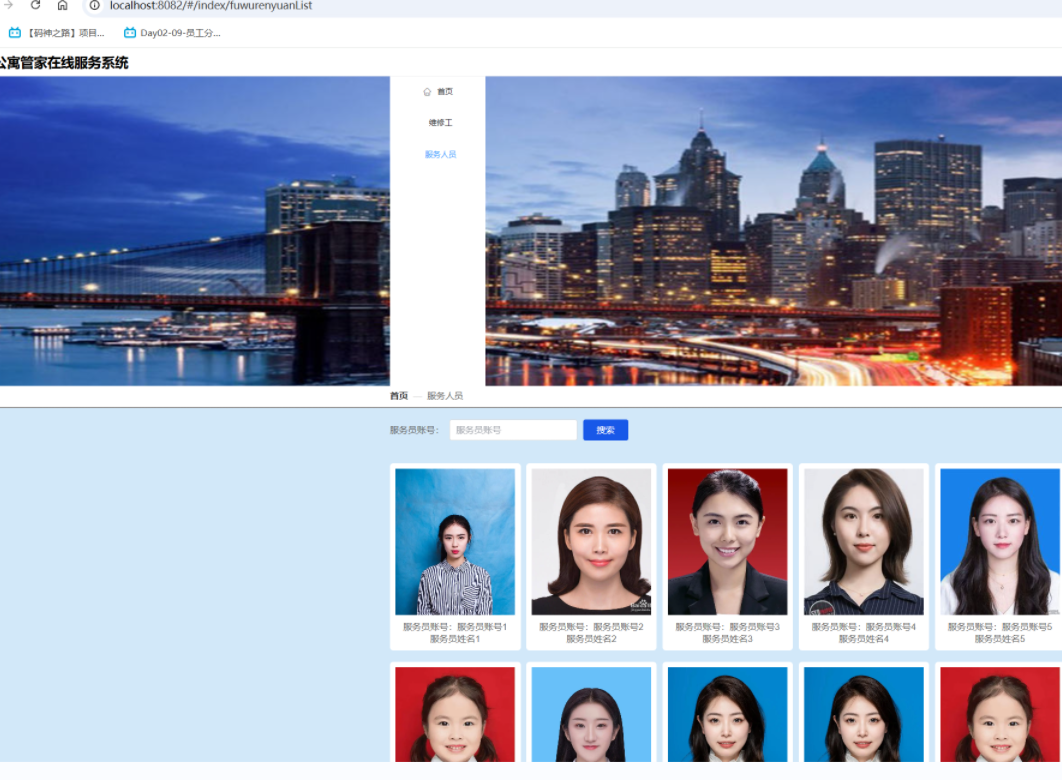Click the 服务人员 breadcrumb

(x=445, y=396)
